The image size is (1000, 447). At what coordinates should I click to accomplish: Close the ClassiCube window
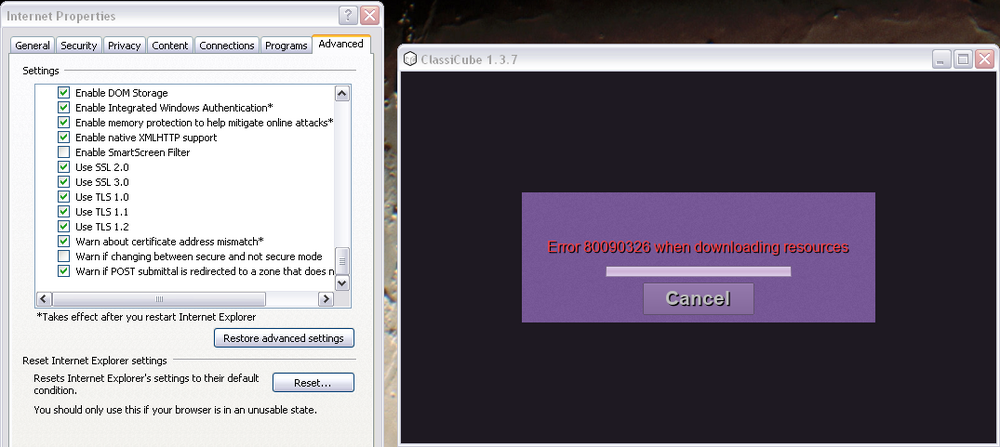point(984,60)
